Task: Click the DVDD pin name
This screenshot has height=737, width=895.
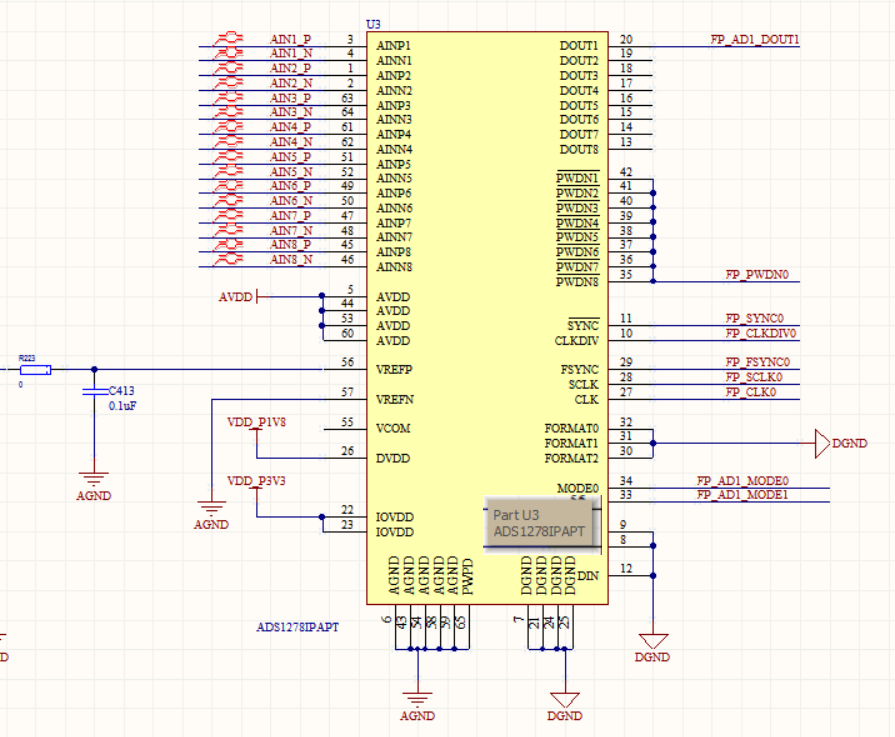Action: coord(393,458)
